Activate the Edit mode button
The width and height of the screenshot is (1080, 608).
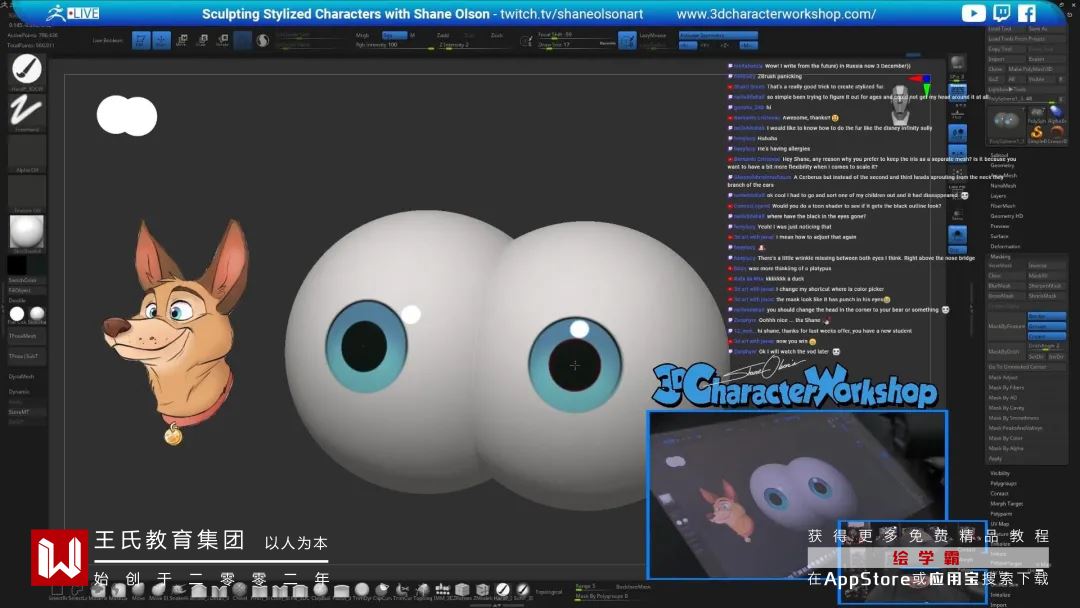pos(141,41)
